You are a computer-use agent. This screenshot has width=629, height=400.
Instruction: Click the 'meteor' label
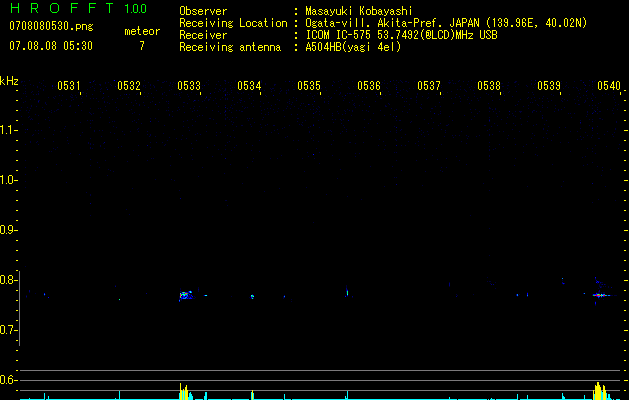[x=142, y=31]
